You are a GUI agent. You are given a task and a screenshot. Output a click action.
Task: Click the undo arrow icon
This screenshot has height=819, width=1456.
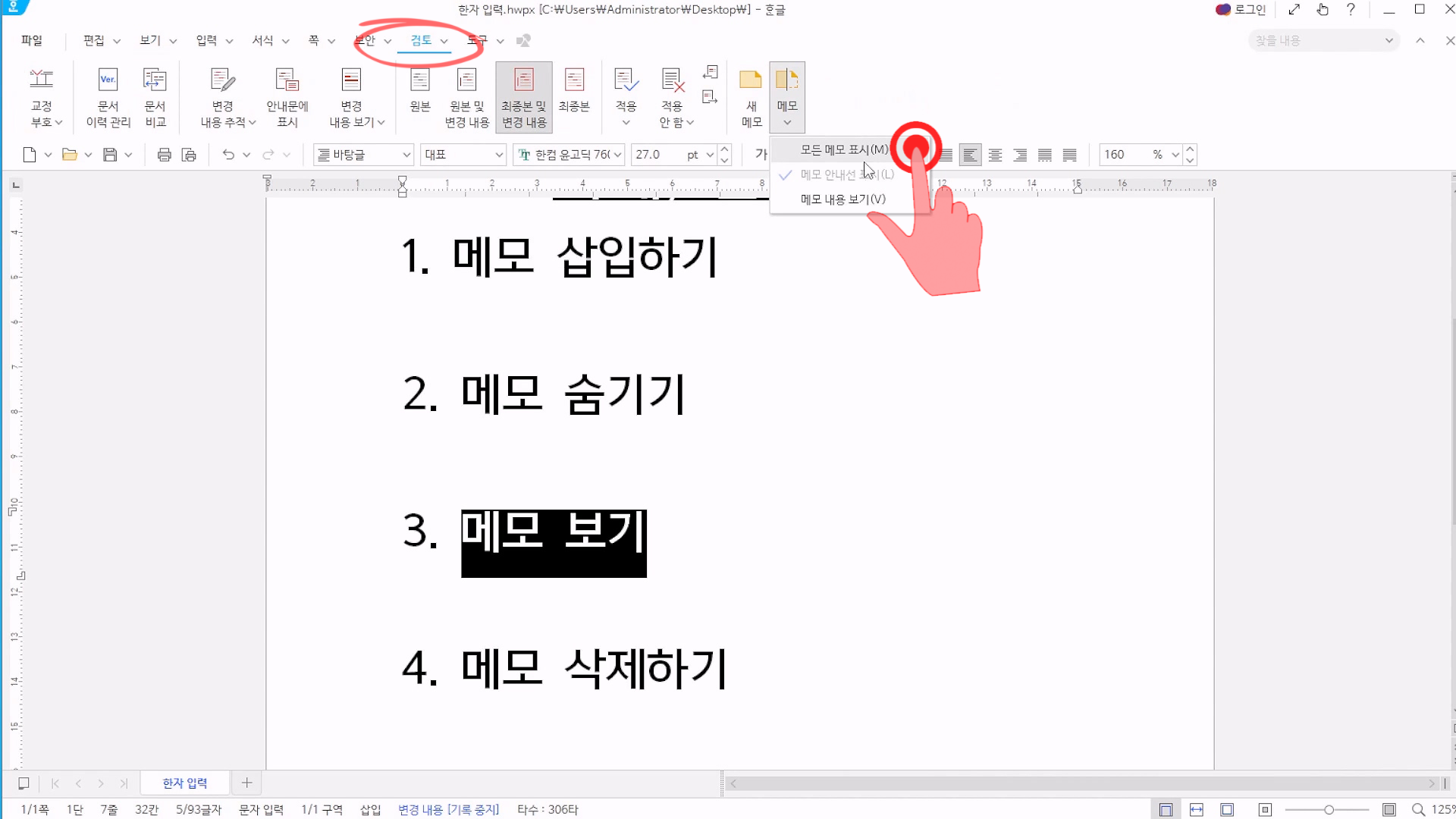(x=228, y=155)
